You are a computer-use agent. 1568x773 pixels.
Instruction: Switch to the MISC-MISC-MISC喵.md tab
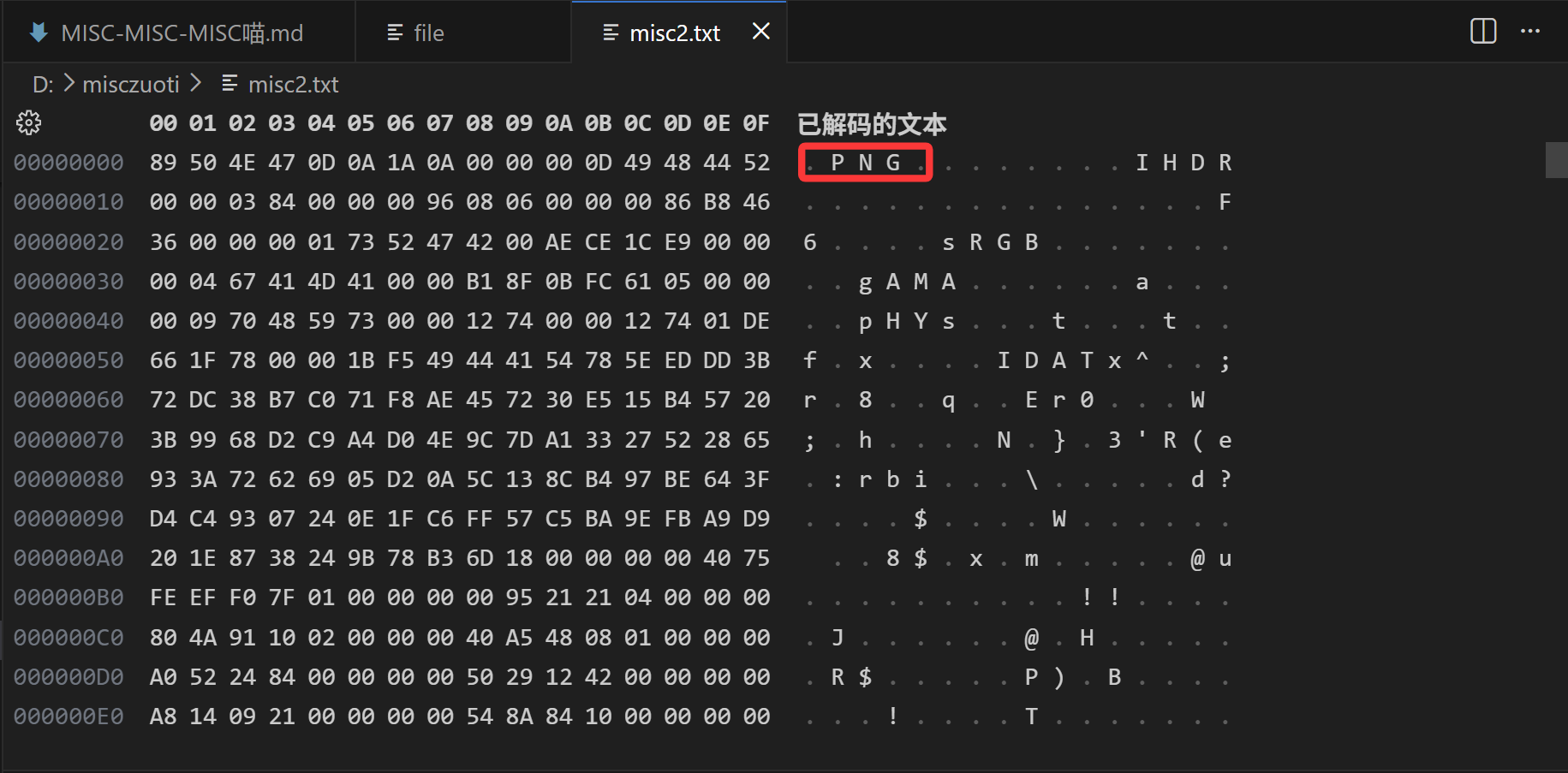click(x=182, y=33)
